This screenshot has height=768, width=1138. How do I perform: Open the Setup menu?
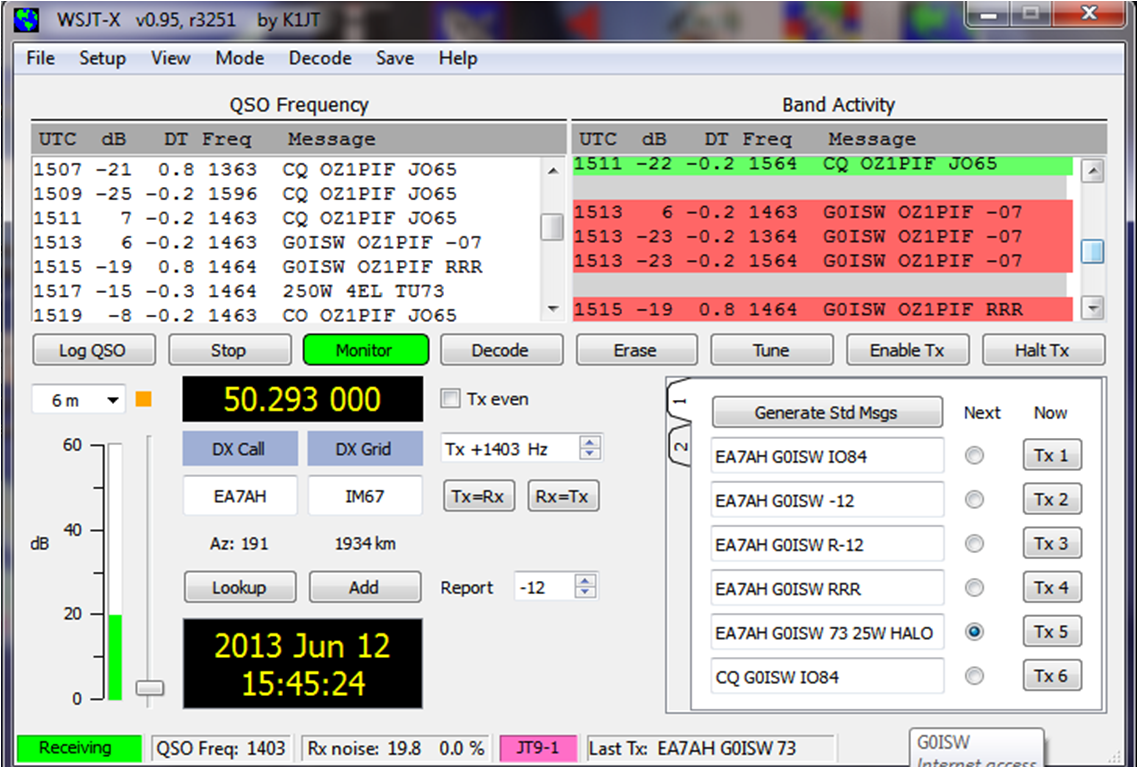(x=102, y=58)
